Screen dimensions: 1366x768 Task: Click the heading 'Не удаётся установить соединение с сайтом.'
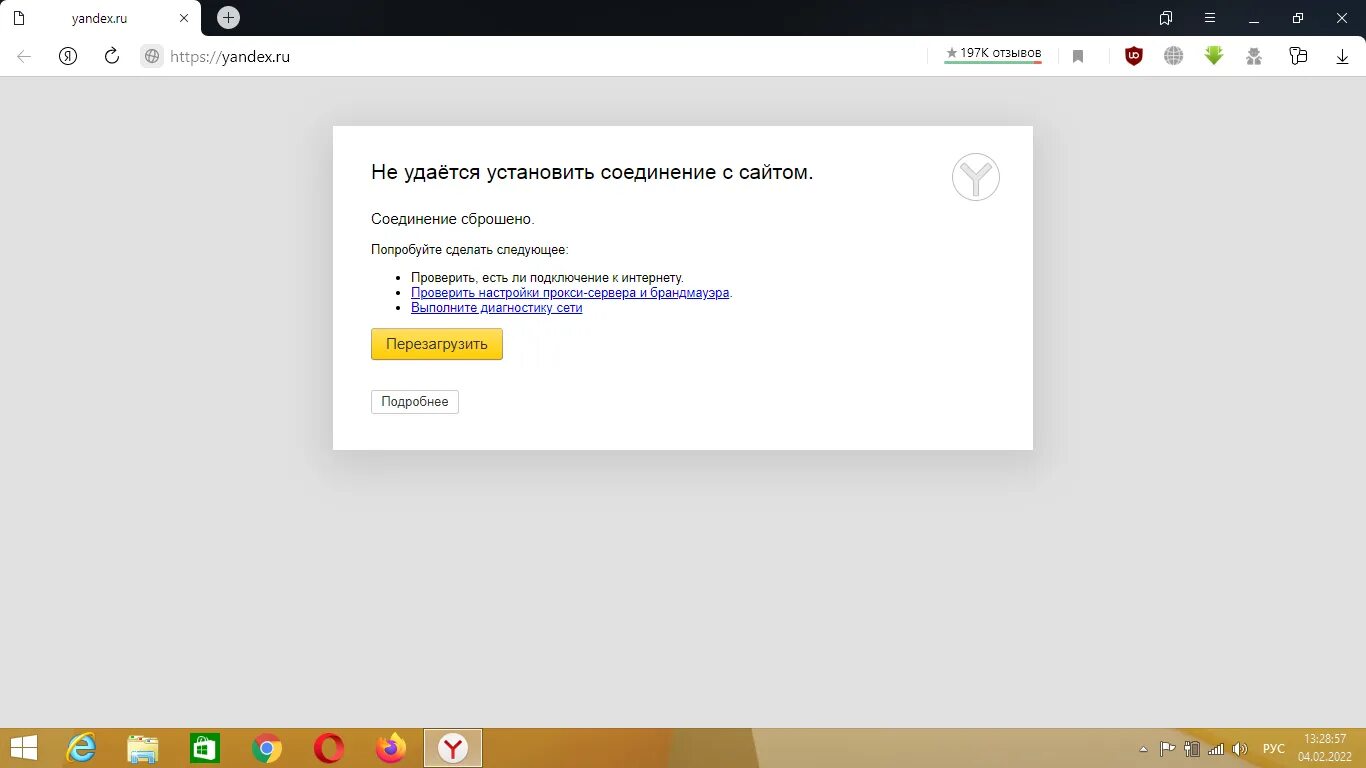[x=592, y=172]
